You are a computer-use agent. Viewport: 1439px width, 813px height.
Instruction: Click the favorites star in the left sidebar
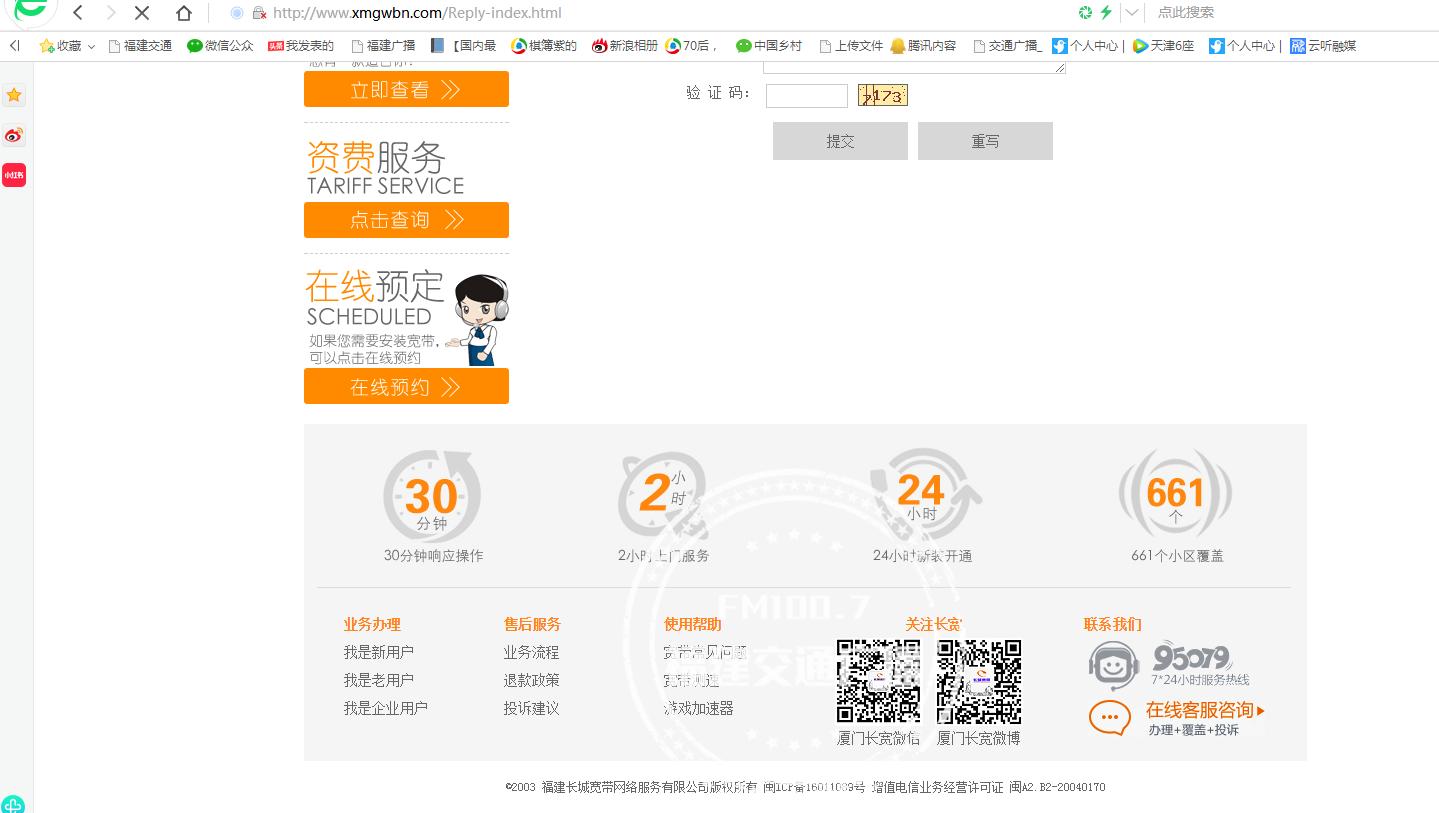coord(13,94)
